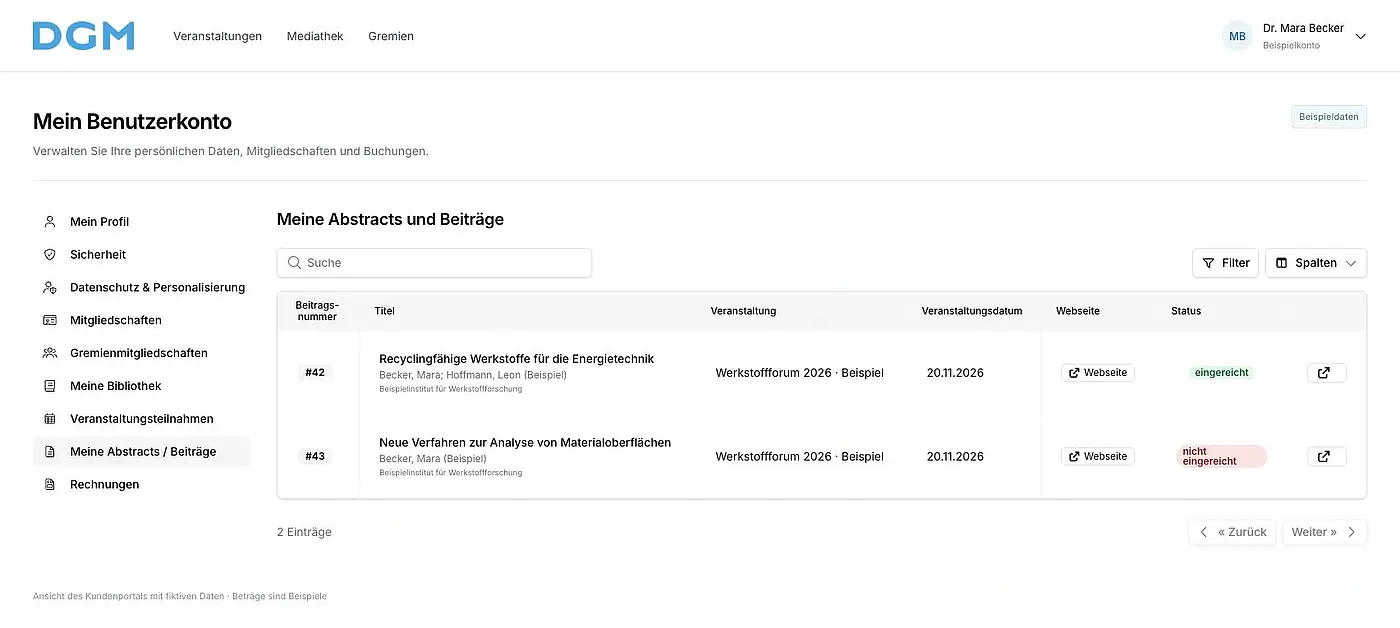The width and height of the screenshot is (1400, 628).
Task: Click the date 20.11.2026 in row #42
Action: click(x=955, y=373)
